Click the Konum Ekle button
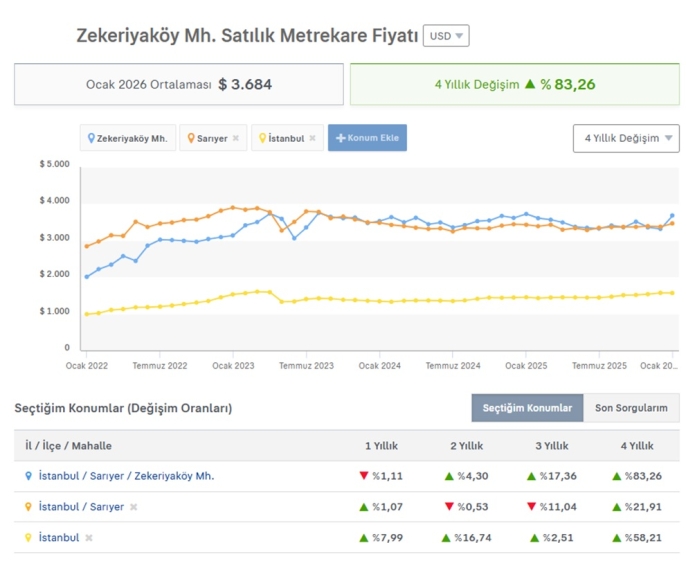The width and height of the screenshot is (686, 570). click(x=367, y=138)
